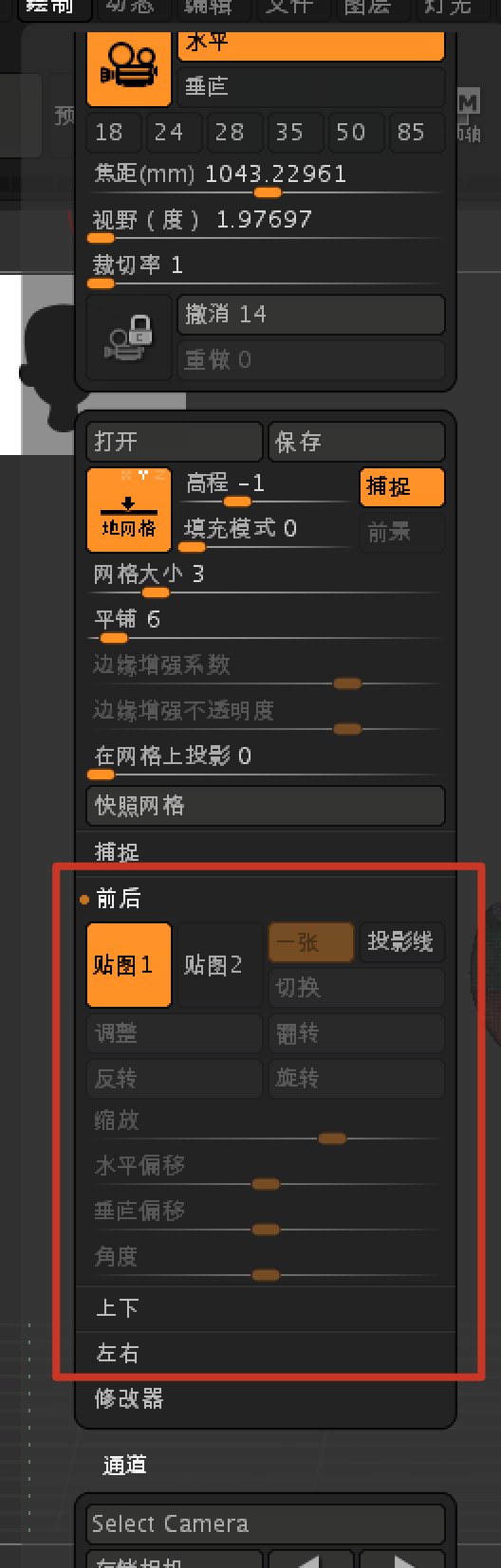Click the next camera right arrow

(402, 1559)
